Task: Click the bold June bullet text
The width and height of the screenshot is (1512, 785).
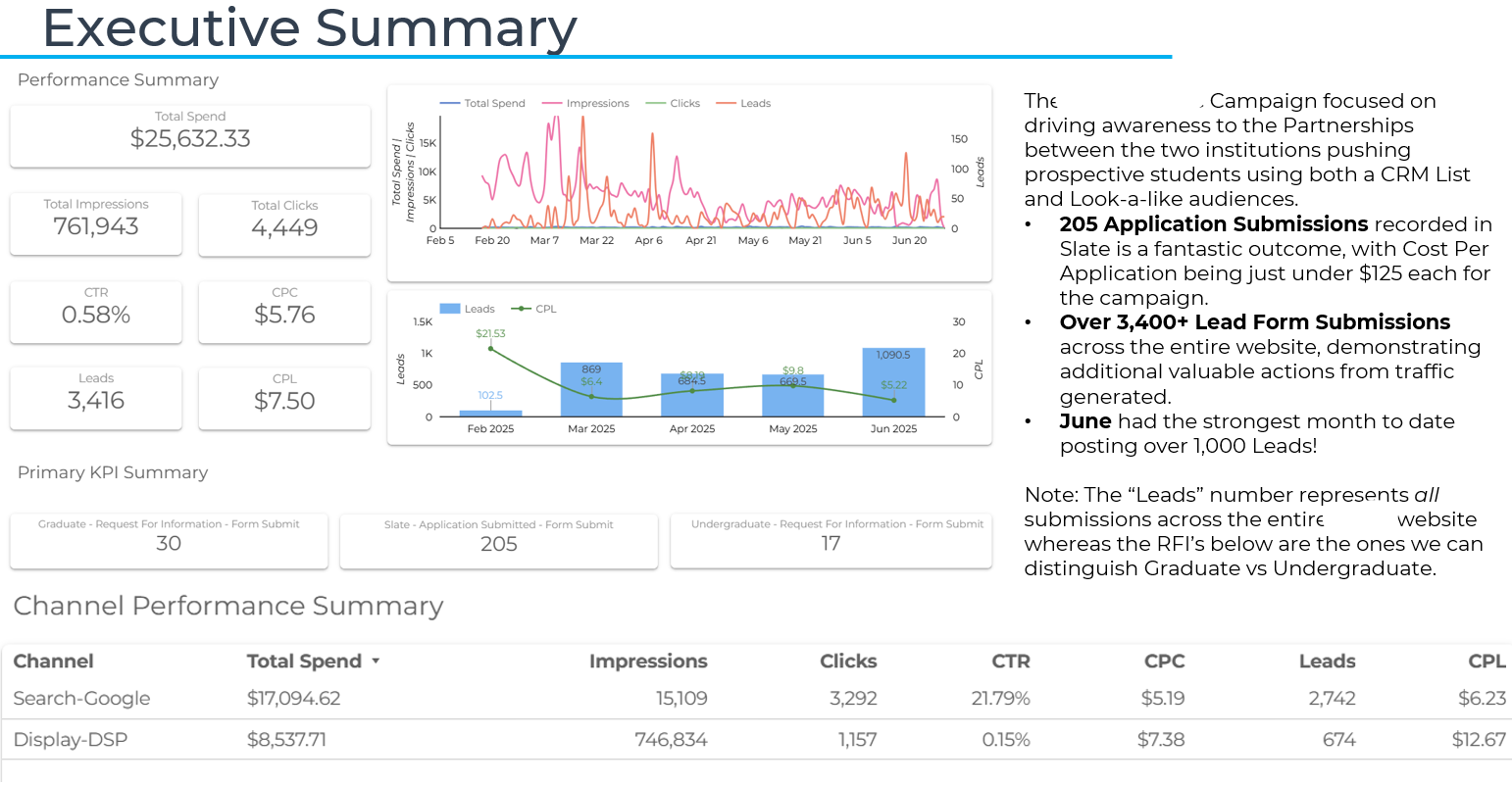Action: [x=1085, y=421]
